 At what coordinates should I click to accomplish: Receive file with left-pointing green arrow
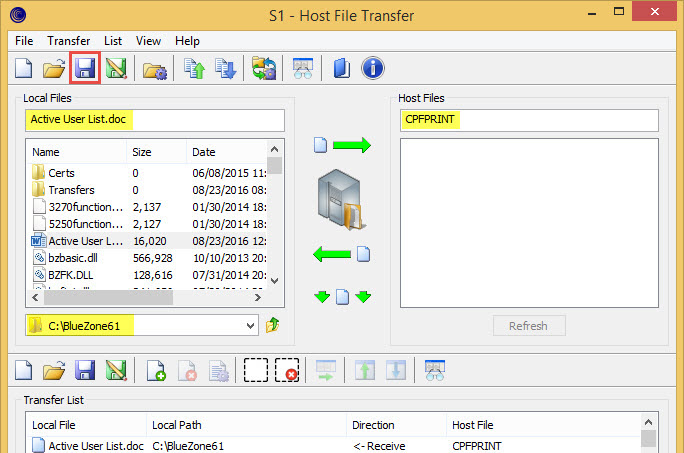(342, 254)
